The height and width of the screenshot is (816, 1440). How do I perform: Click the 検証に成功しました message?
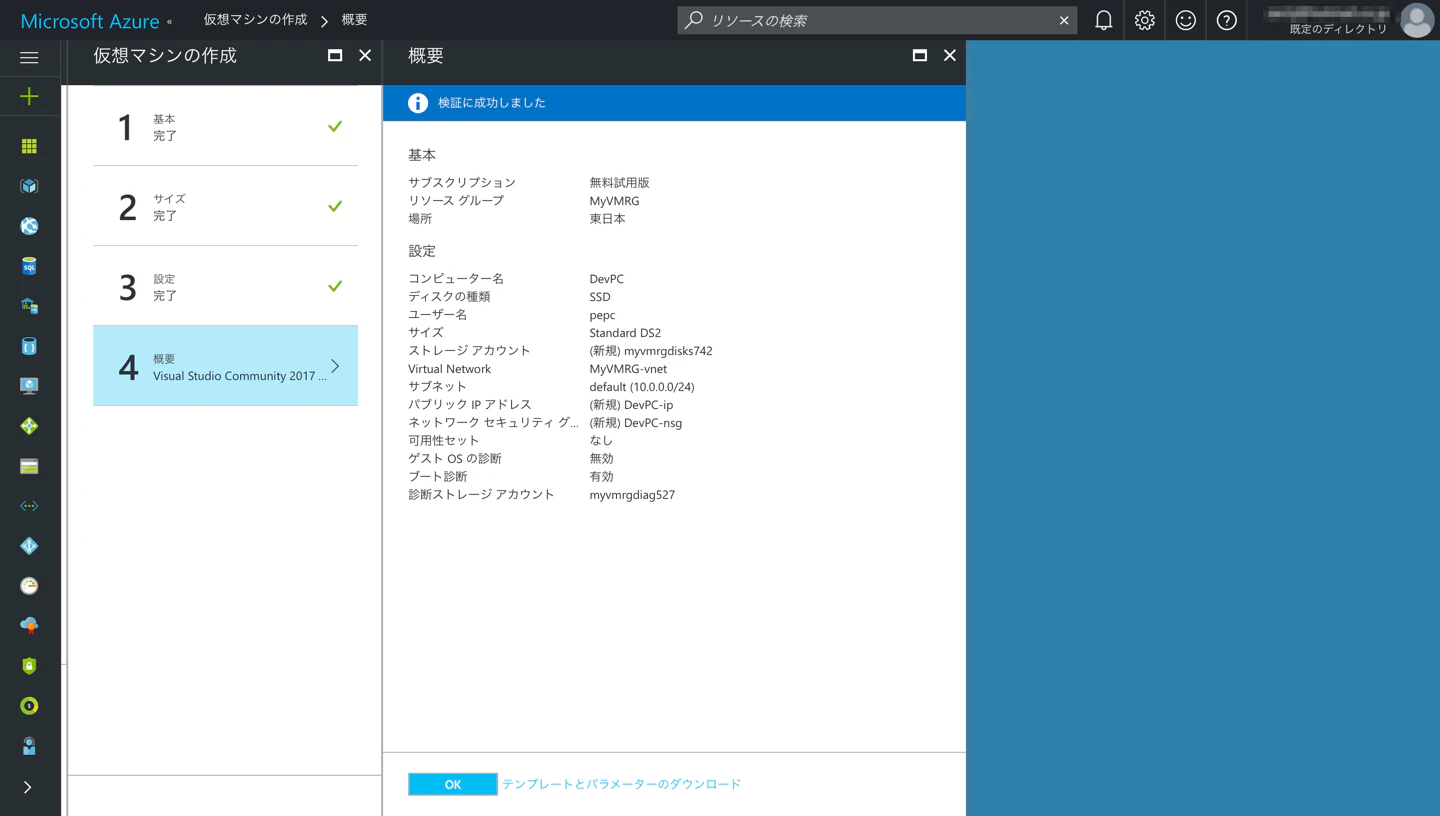click(492, 103)
